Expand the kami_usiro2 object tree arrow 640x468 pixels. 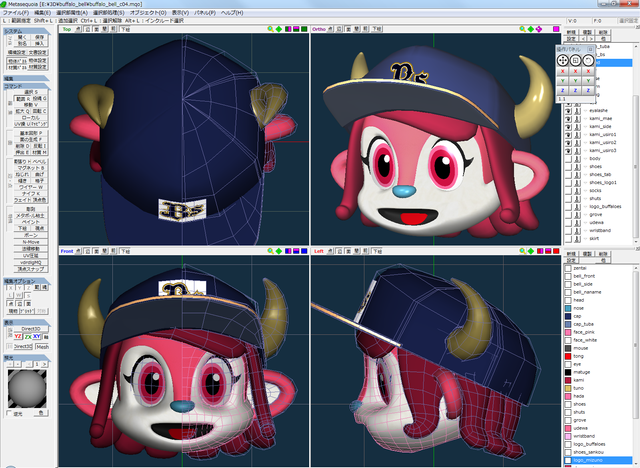585,142
